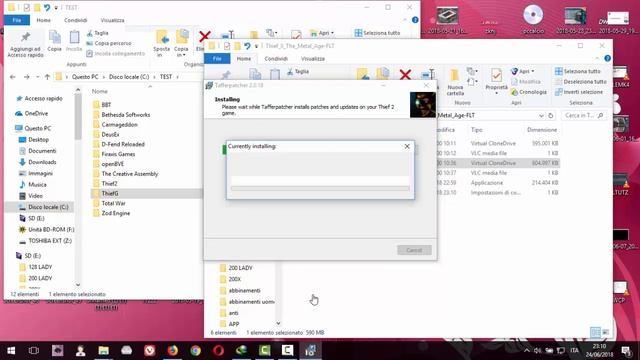Click Copia percorso in TEST window
640x360 pixels.
109,43
